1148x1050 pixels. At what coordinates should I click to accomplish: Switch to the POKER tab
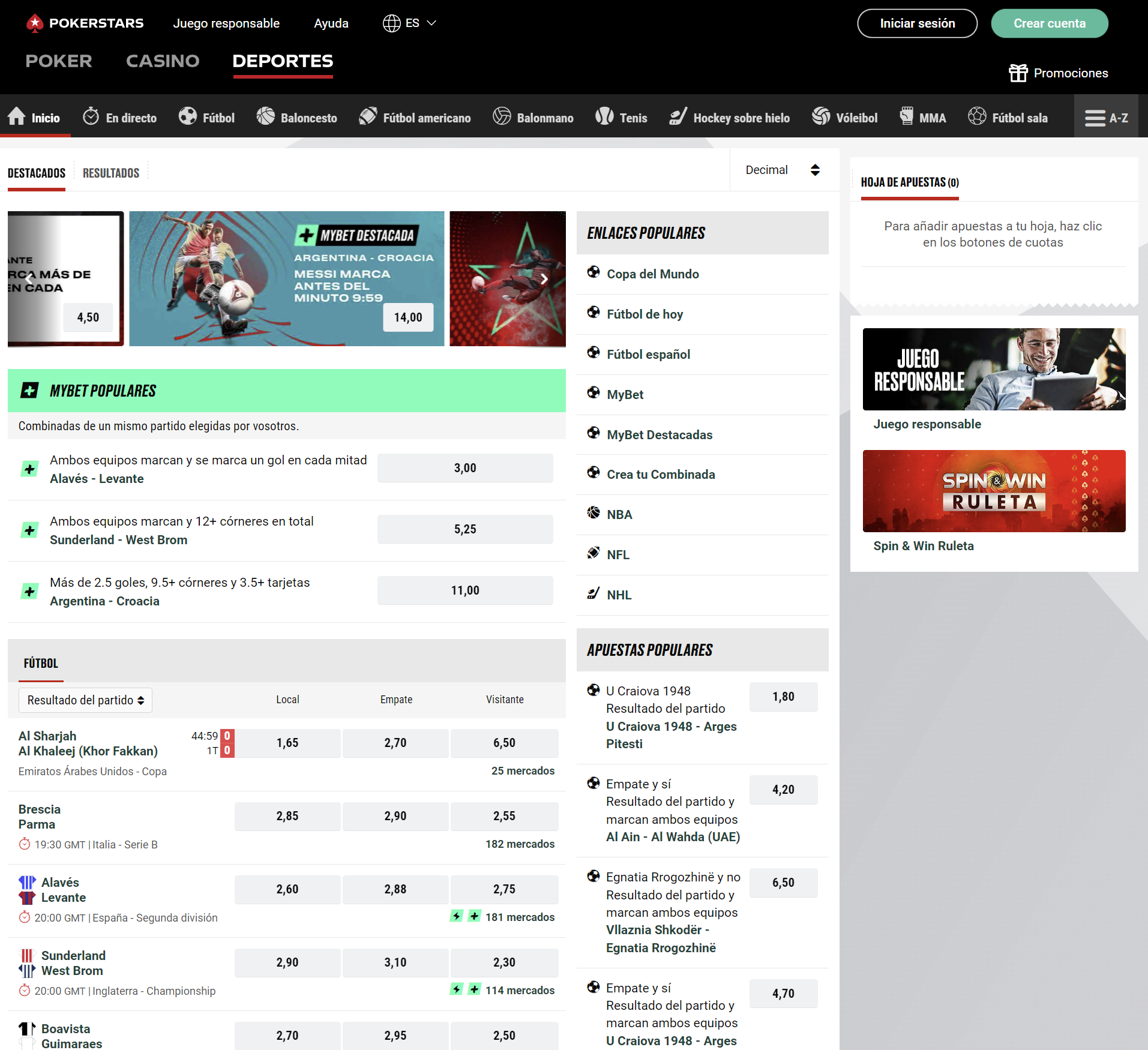coord(59,61)
